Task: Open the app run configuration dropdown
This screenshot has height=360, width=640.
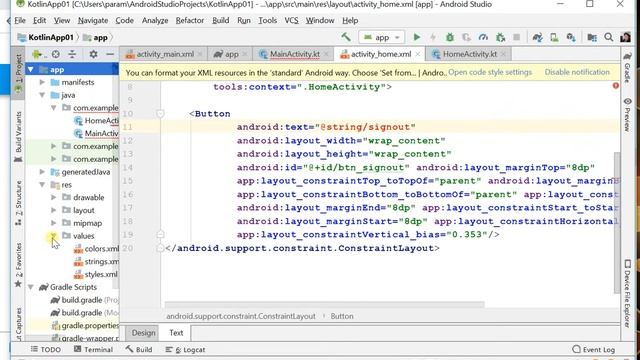Action: (382, 37)
